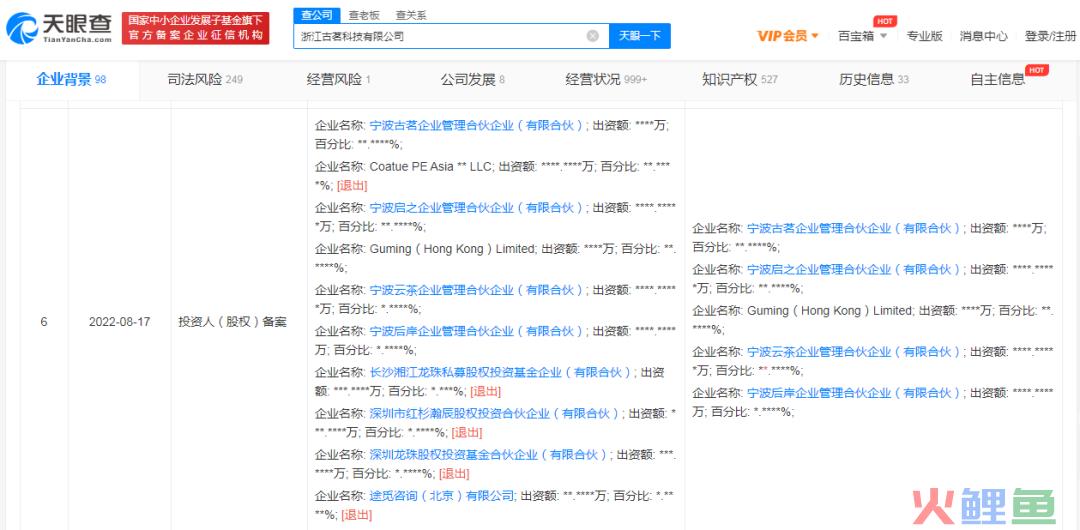
Task: Open 宁波古茗企业管理合伙企业 link in right column
Action: coord(854,228)
